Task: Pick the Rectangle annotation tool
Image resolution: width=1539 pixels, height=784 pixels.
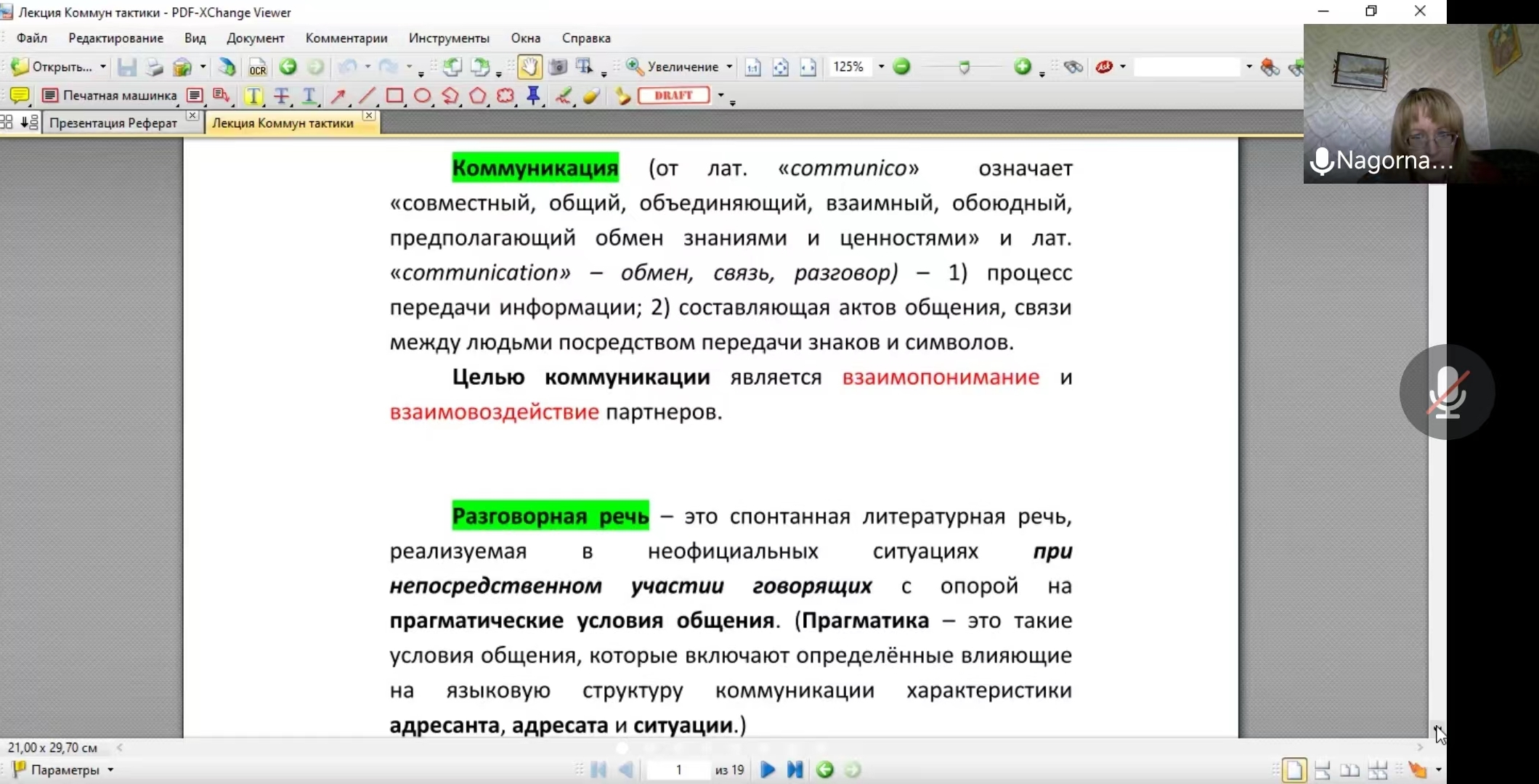Action: [x=394, y=96]
